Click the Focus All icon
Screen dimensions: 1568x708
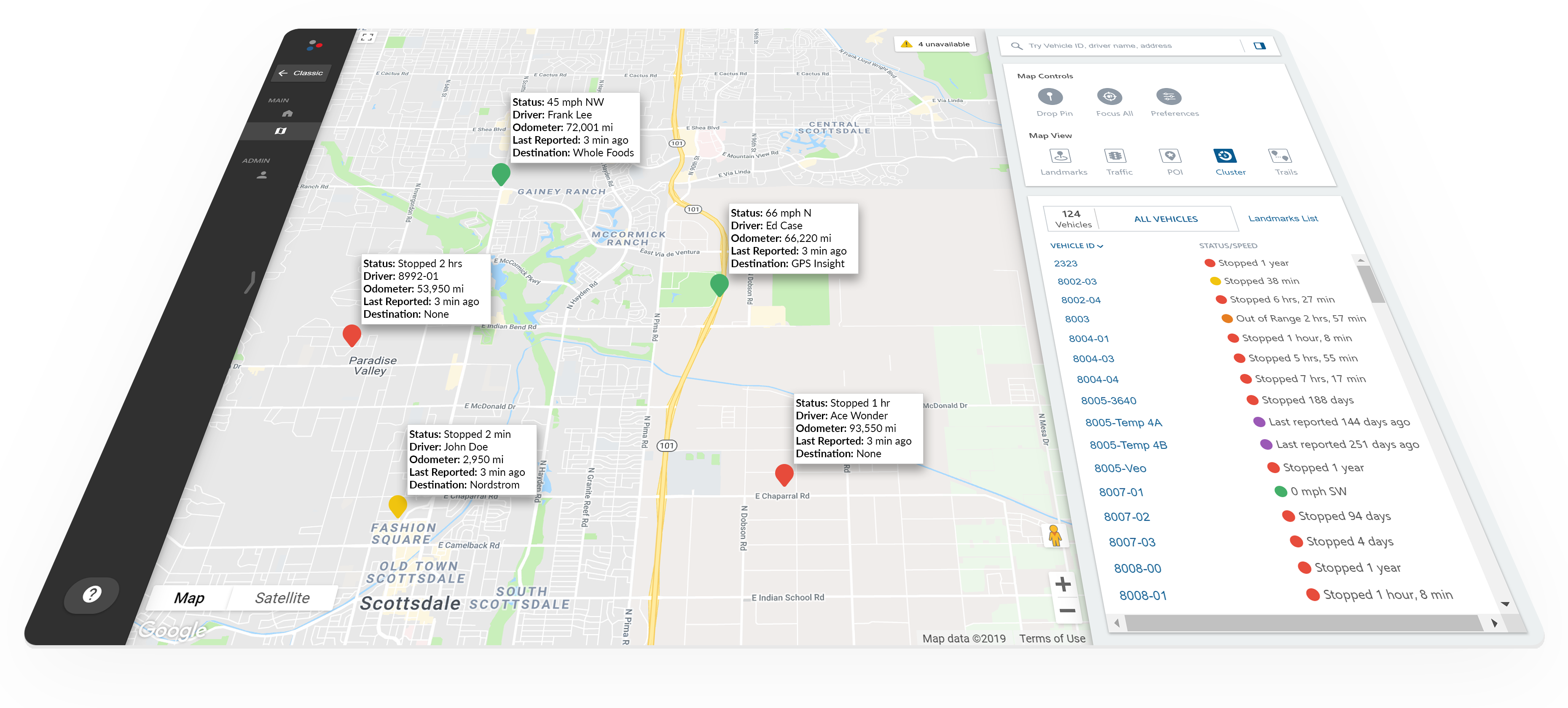tap(1109, 97)
